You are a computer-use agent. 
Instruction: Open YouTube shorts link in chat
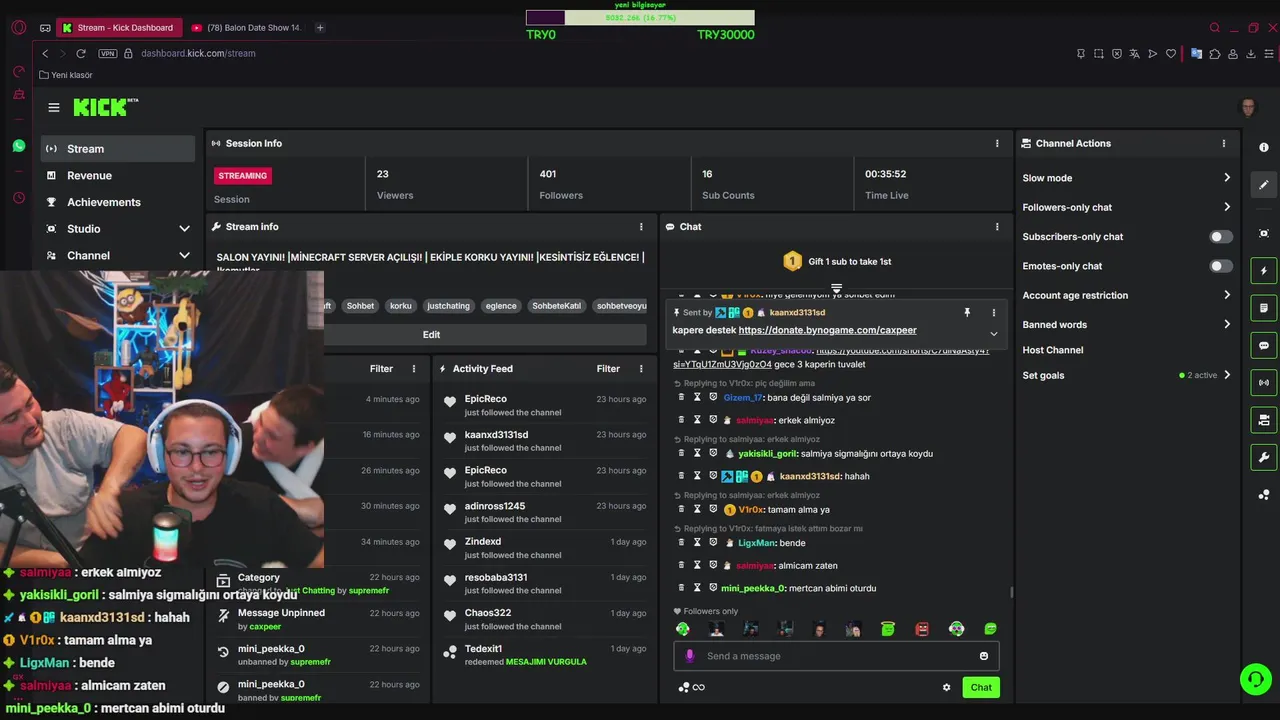pos(832,357)
